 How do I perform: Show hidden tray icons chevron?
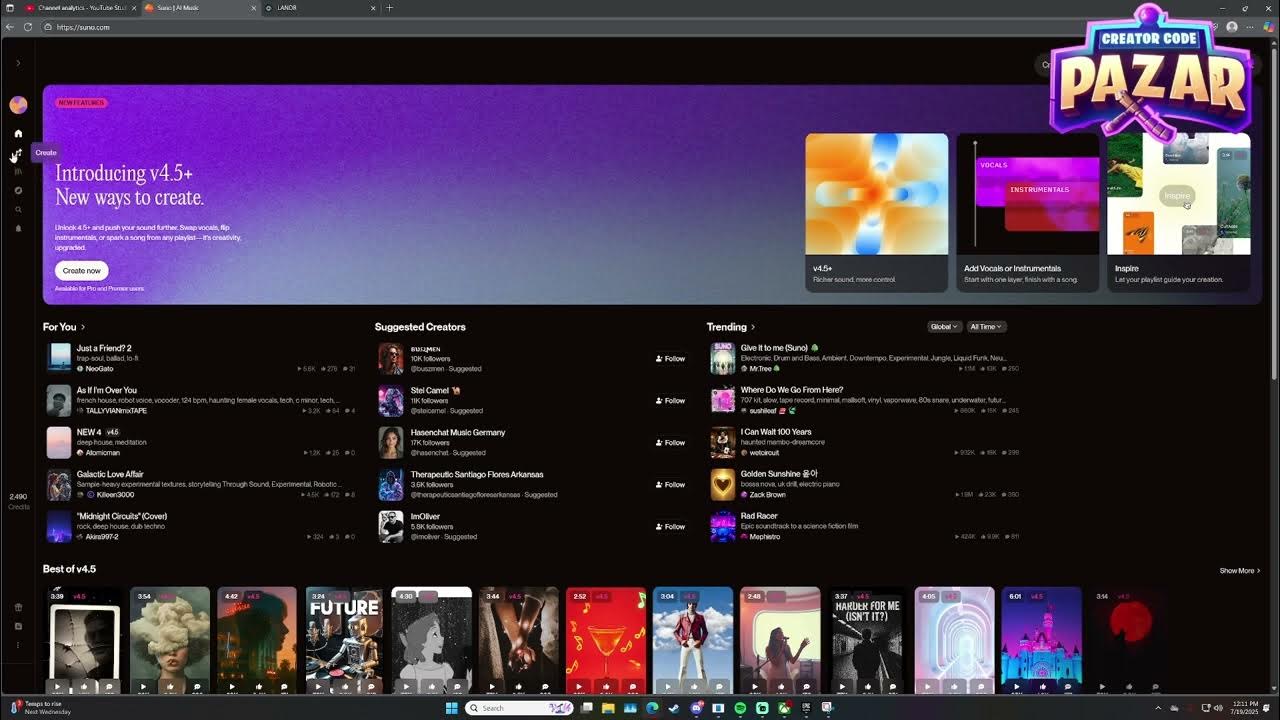coord(1159,708)
